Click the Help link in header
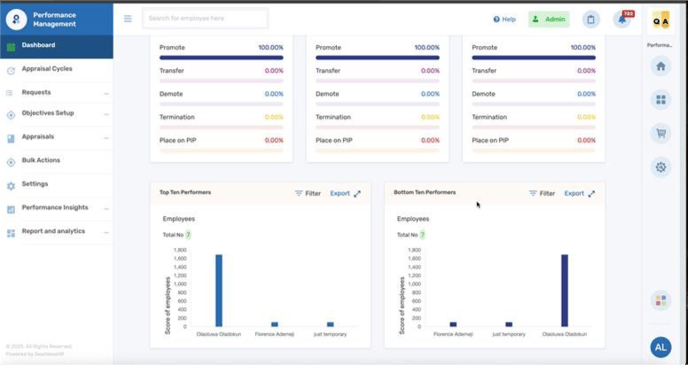The height and width of the screenshot is (365, 688). [x=505, y=19]
